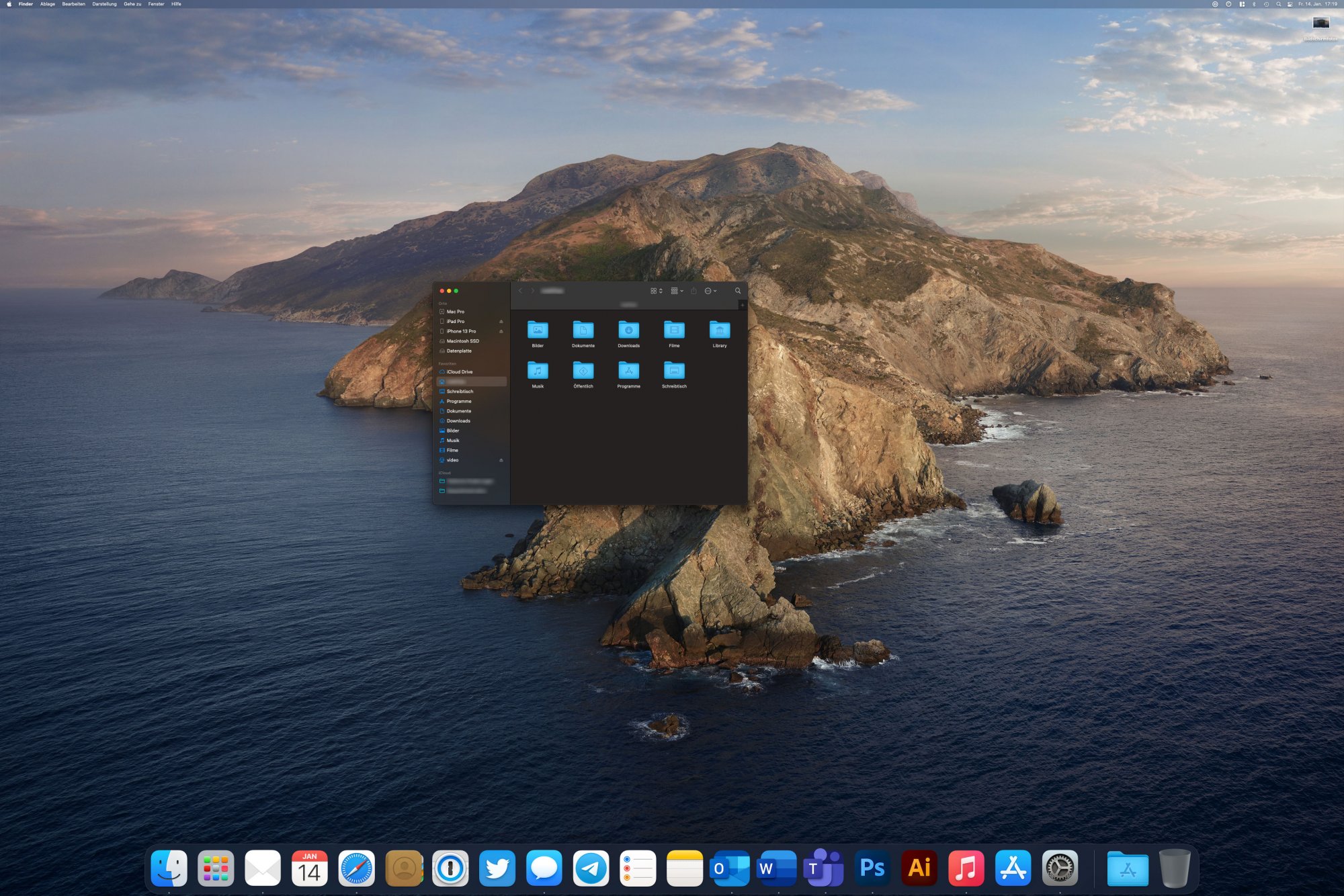Viewport: 1344px width, 896px height.
Task: Click the Finder search magnifier icon
Action: click(738, 291)
